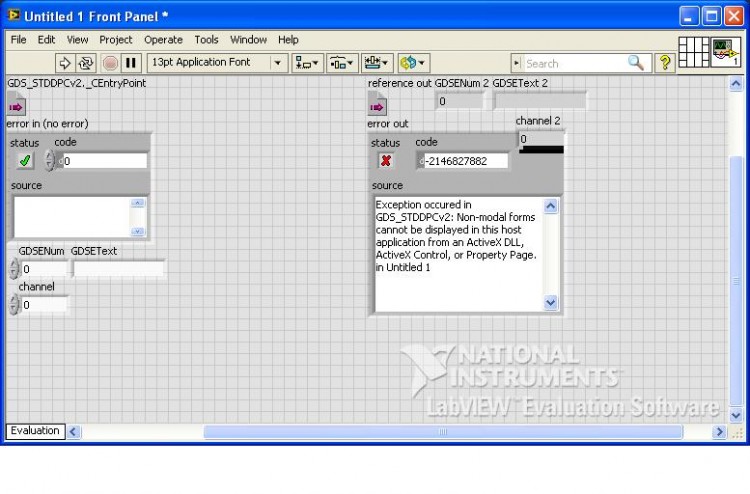Open the Distribute Objects dropdown
The width and height of the screenshot is (750, 494).
(342, 63)
